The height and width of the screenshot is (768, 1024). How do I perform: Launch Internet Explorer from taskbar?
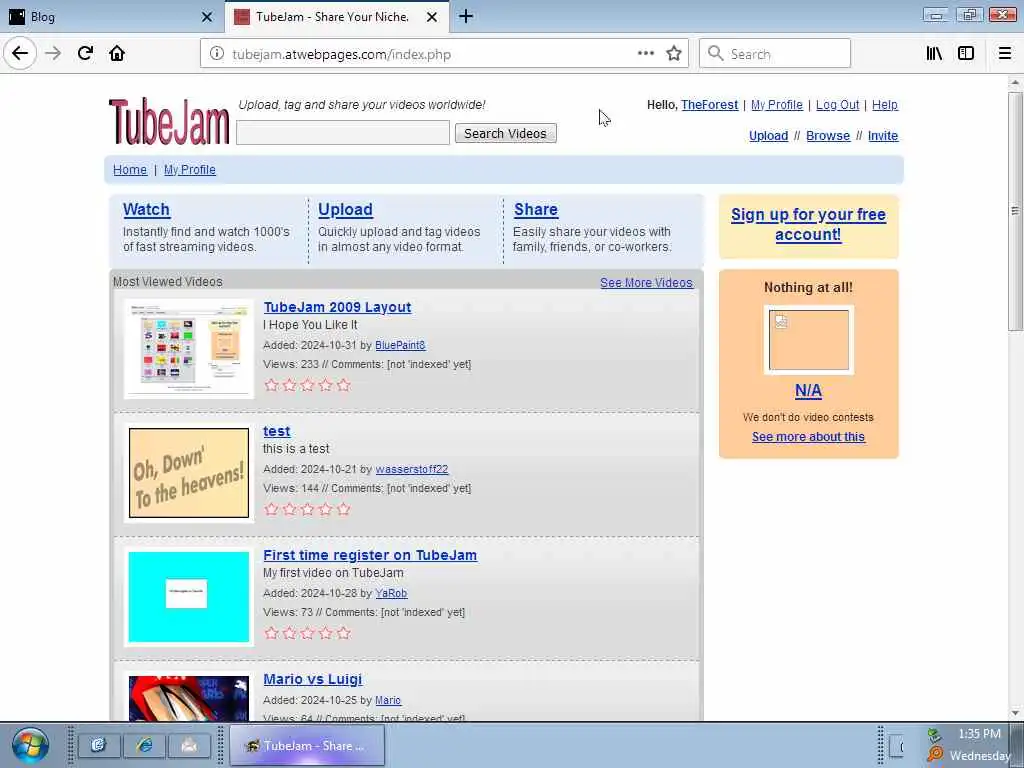[144, 745]
